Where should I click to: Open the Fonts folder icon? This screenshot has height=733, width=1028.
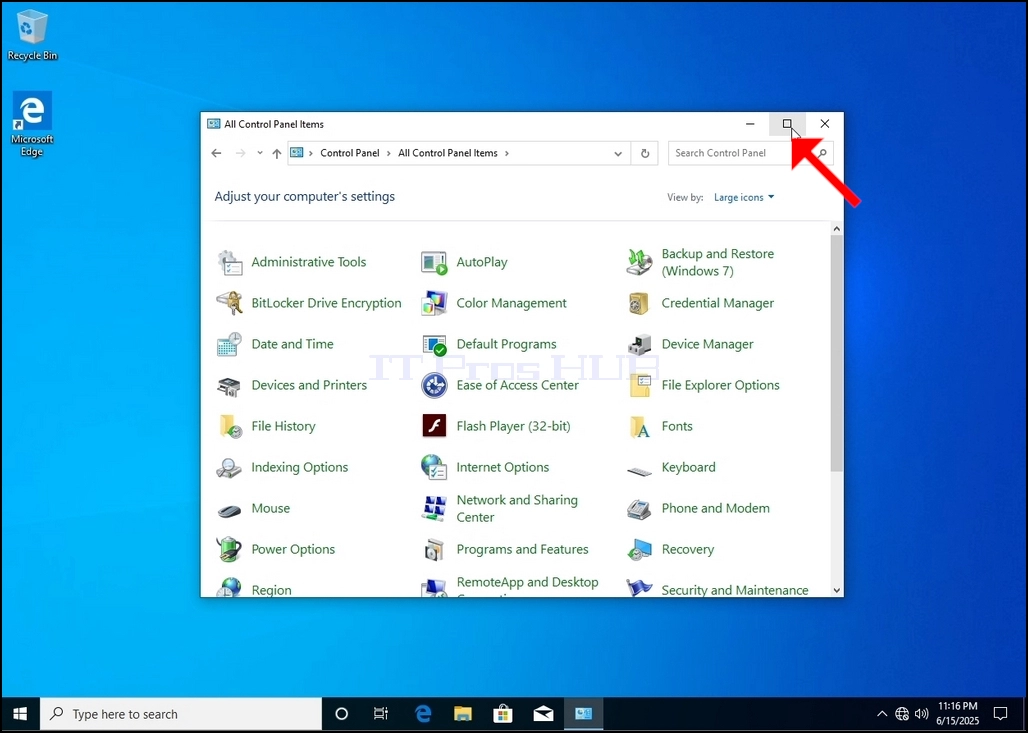(x=639, y=426)
